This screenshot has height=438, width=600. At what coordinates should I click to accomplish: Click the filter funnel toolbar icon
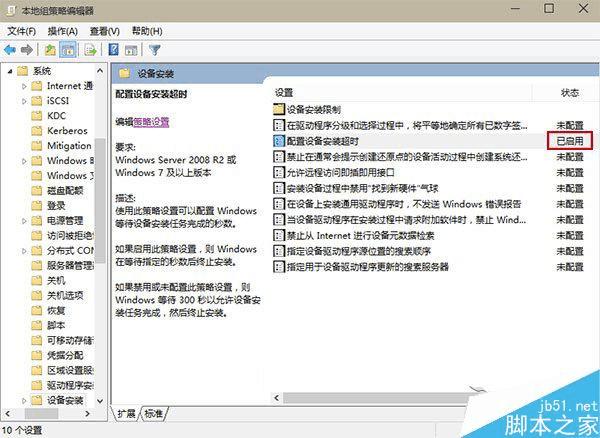pos(155,50)
